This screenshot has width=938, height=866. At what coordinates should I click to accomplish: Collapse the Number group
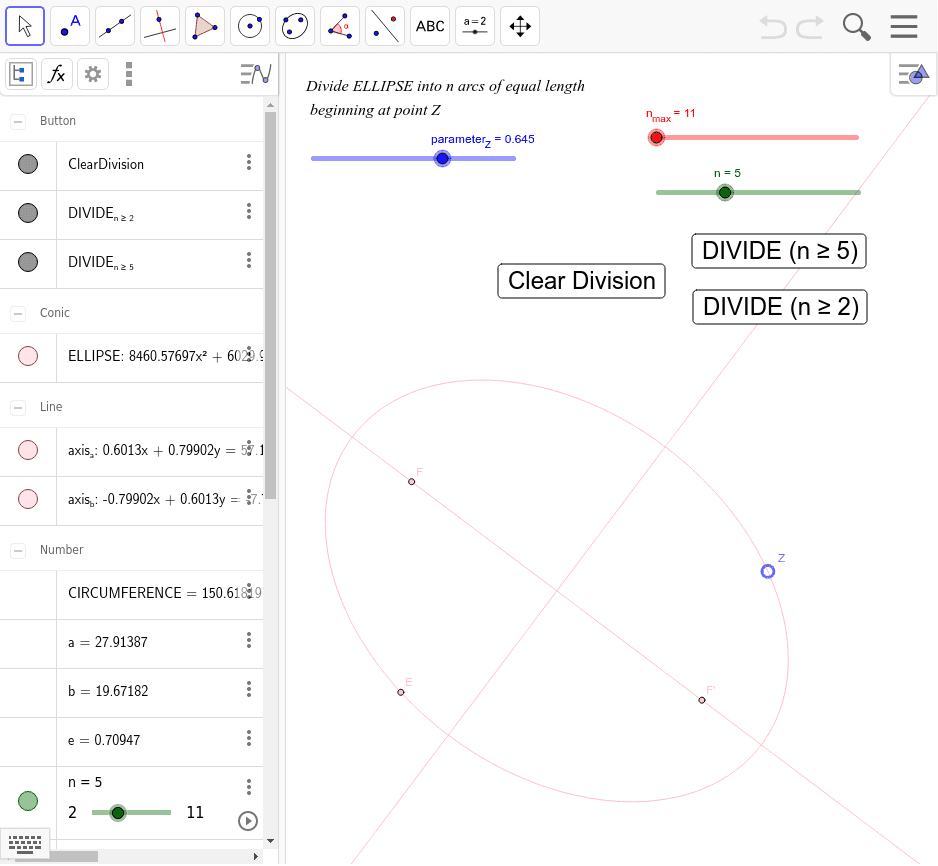[x=18, y=550]
